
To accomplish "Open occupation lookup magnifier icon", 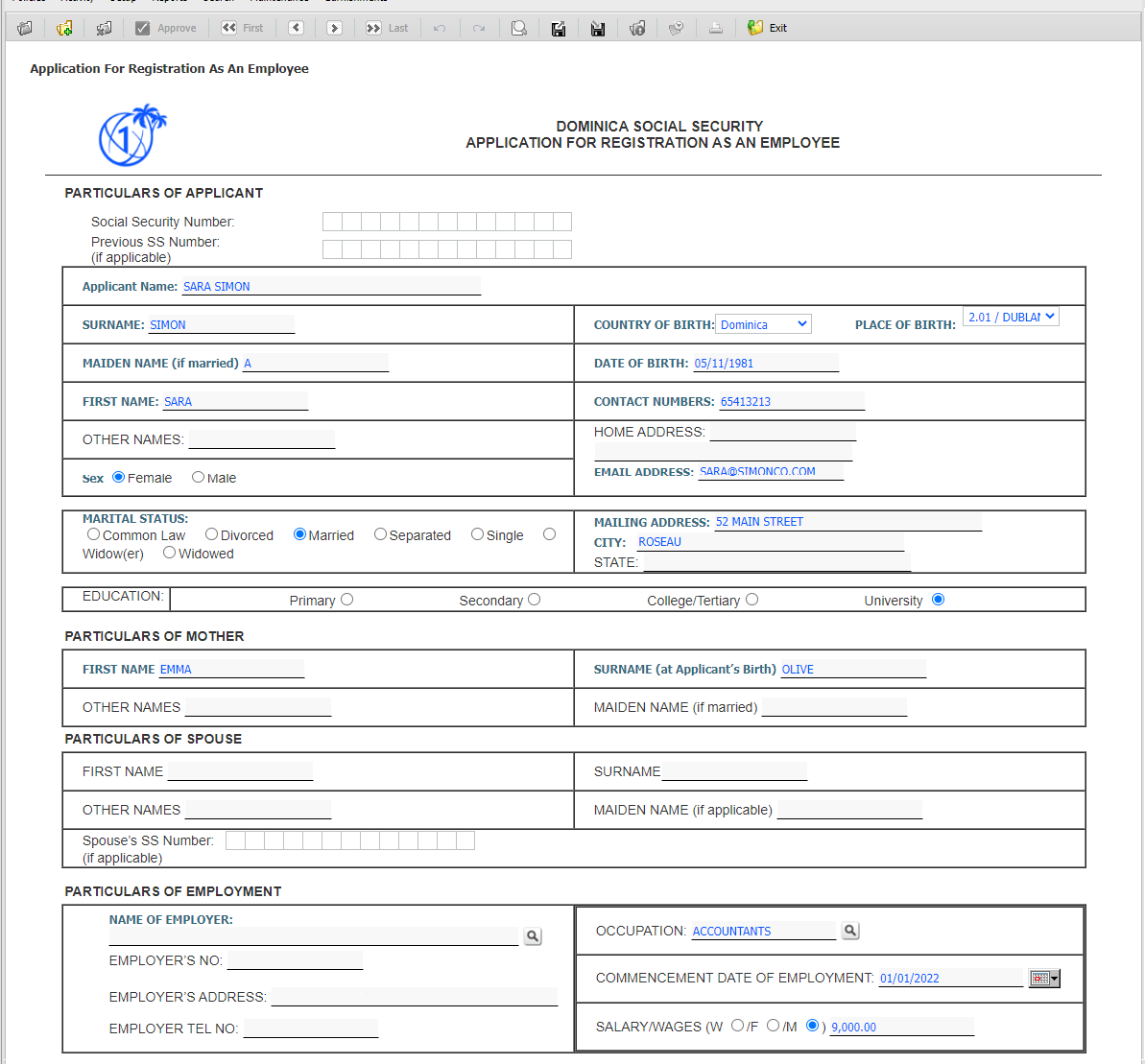I will coord(850,931).
